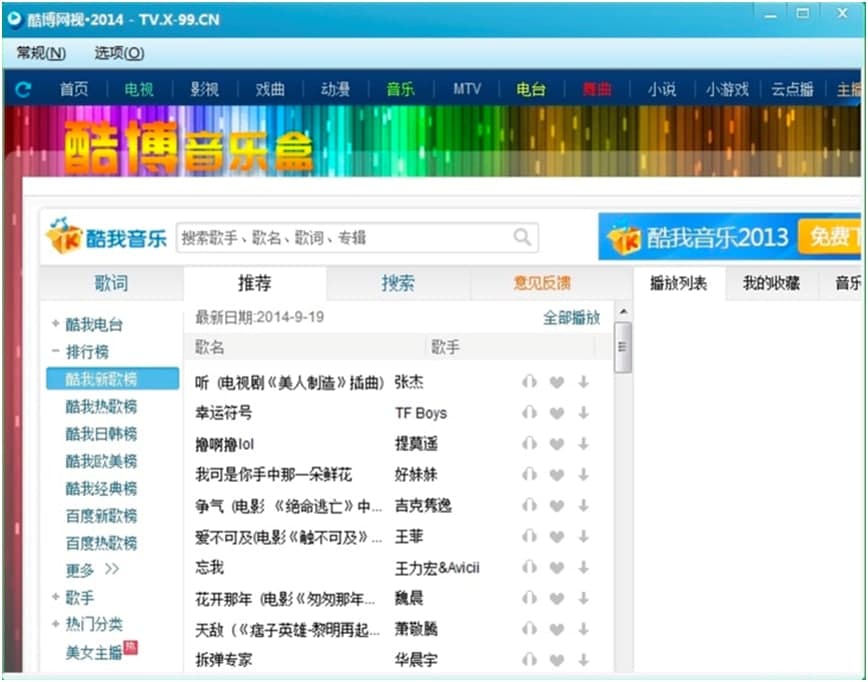
Task: Play 幸运符号 with its headphone icon
Action: tap(529, 413)
